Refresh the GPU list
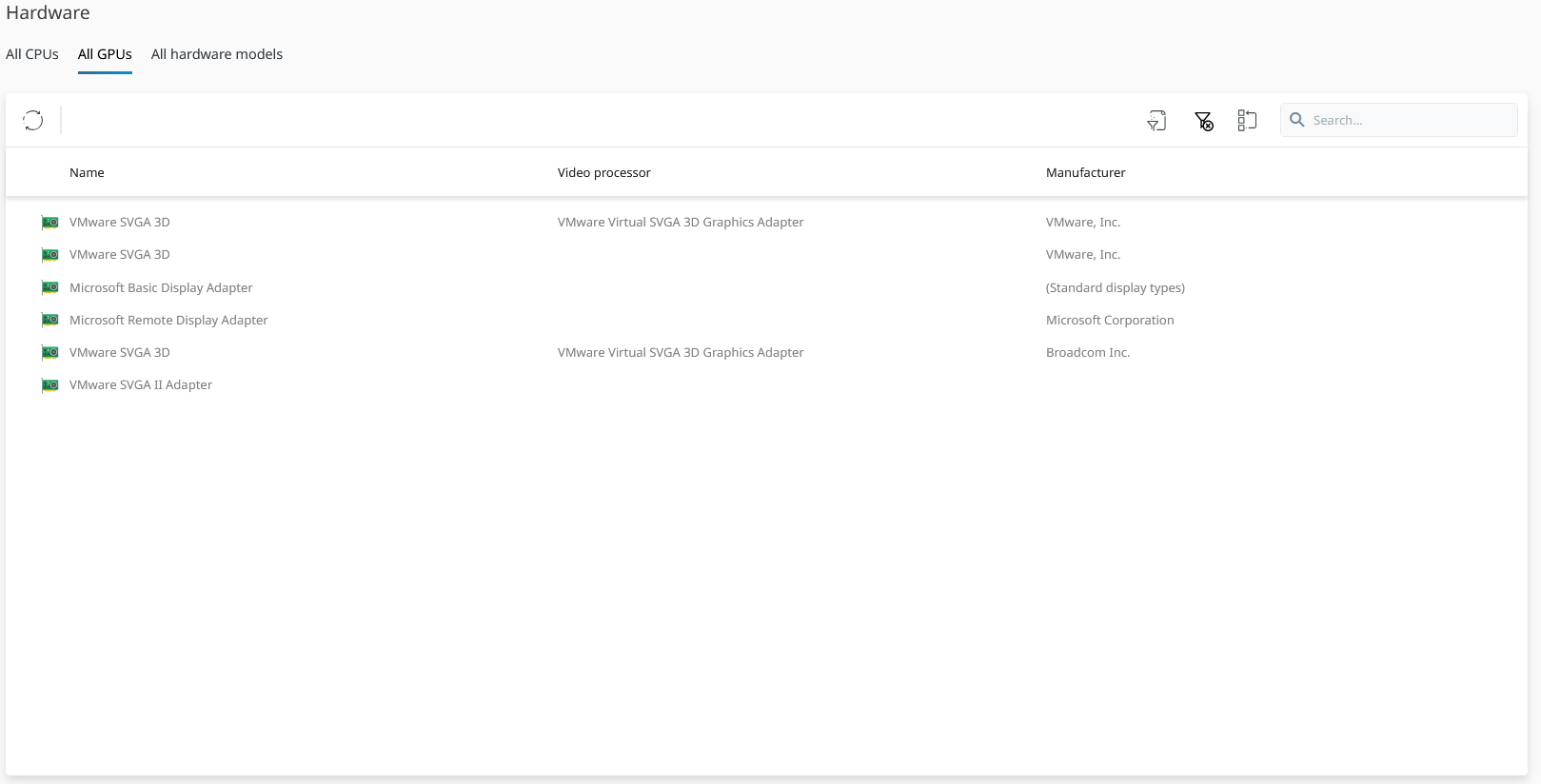 [33, 120]
